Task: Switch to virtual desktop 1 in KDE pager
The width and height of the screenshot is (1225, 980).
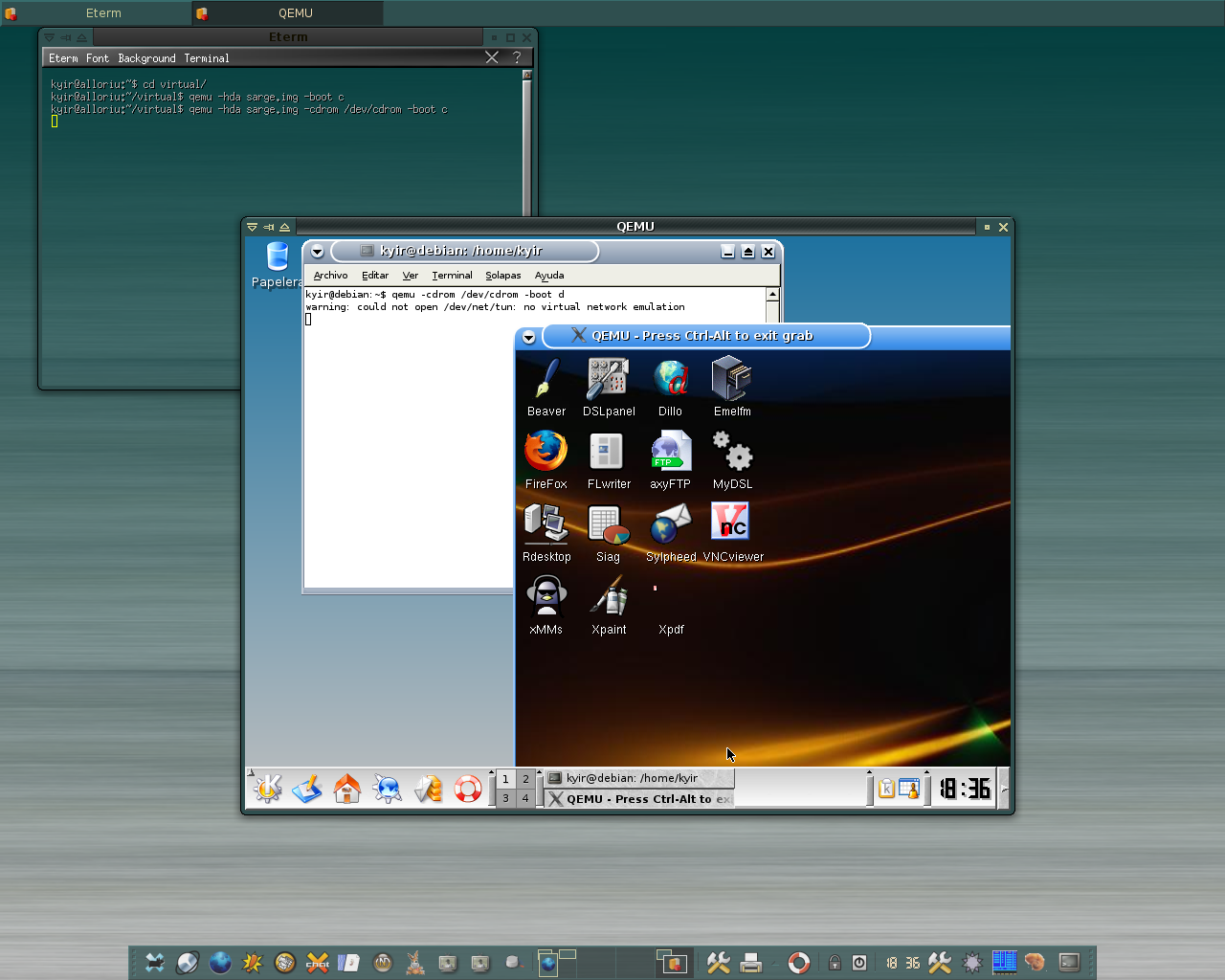Action: click(x=505, y=779)
